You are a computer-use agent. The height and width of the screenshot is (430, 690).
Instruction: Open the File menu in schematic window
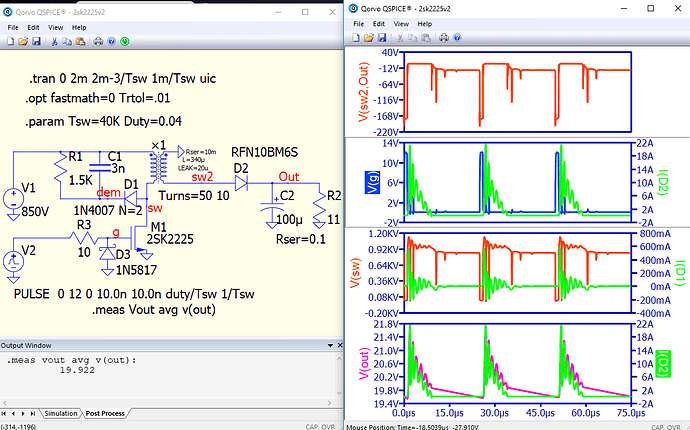(x=14, y=27)
